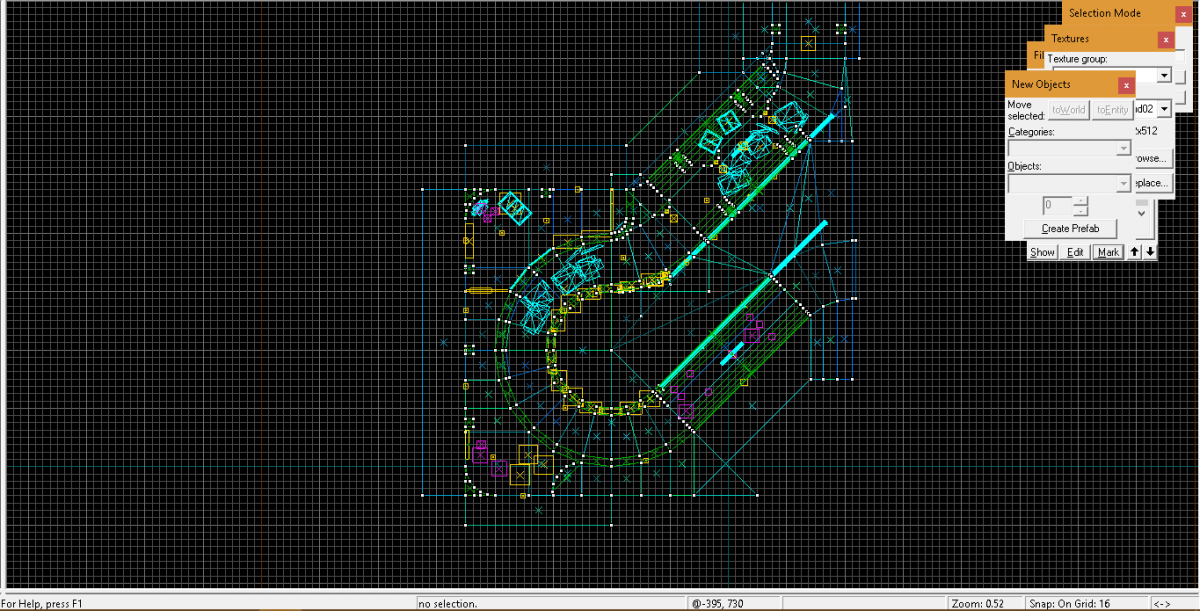This screenshot has height=611, width=1200.
Task: Close the New Objects panel
Action: click(x=1126, y=85)
